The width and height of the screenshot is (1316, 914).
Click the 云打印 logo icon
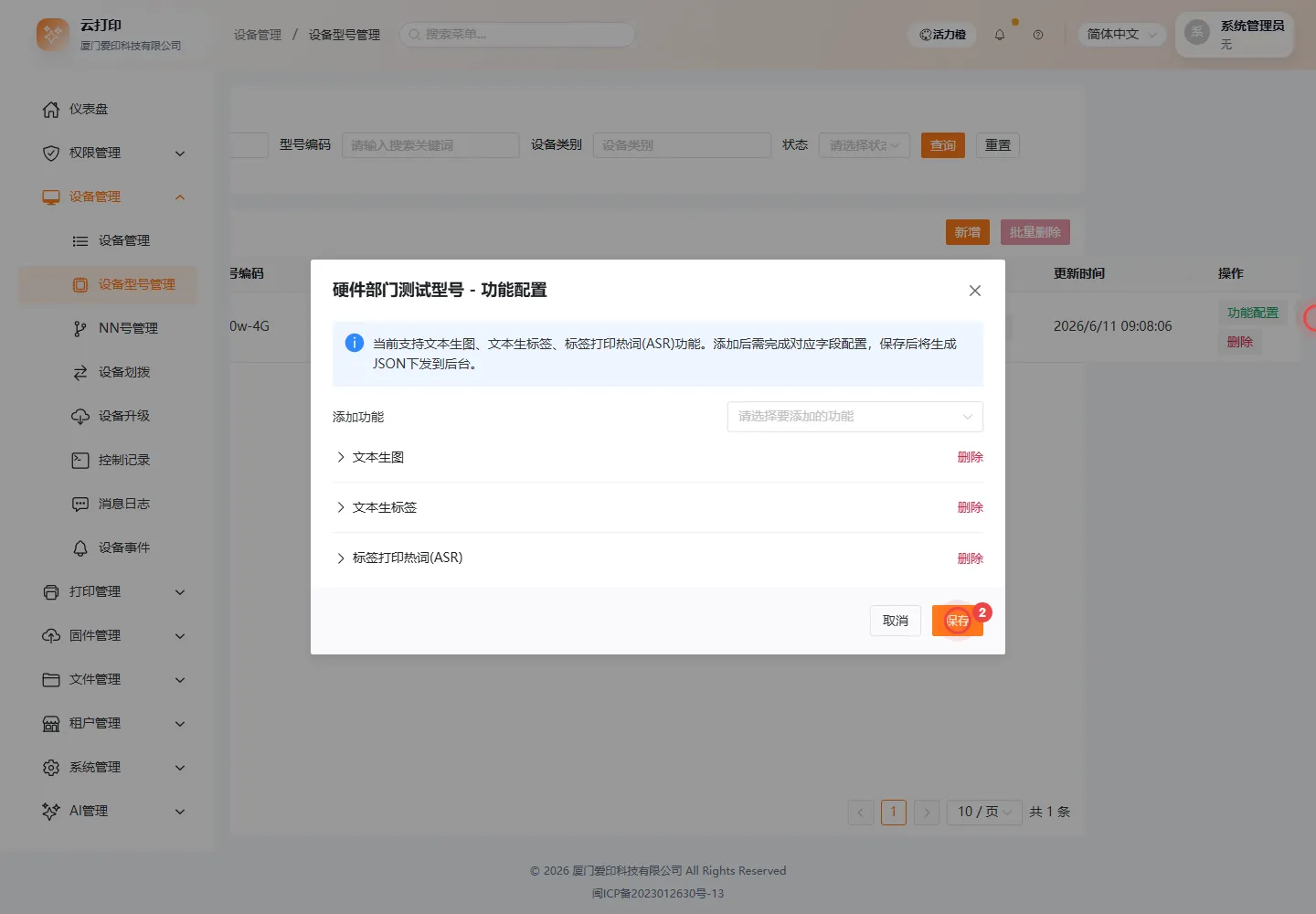pyautogui.click(x=53, y=35)
